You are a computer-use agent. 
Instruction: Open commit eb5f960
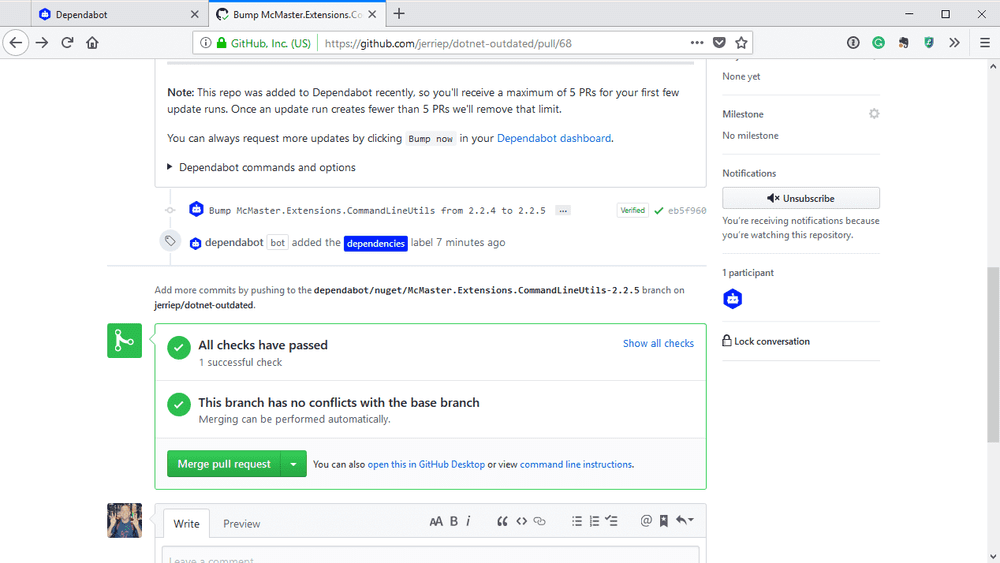click(687, 210)
